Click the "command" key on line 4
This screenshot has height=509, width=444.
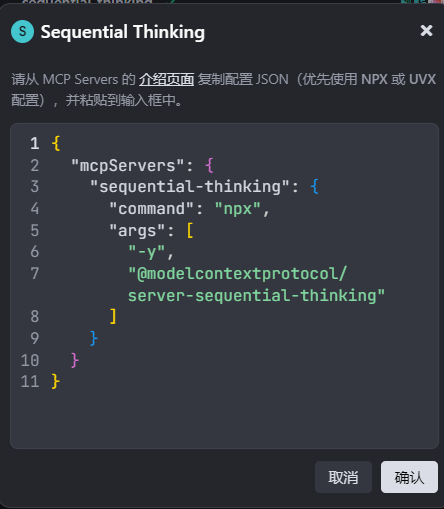pyautogui.click(x=152, y=209)
